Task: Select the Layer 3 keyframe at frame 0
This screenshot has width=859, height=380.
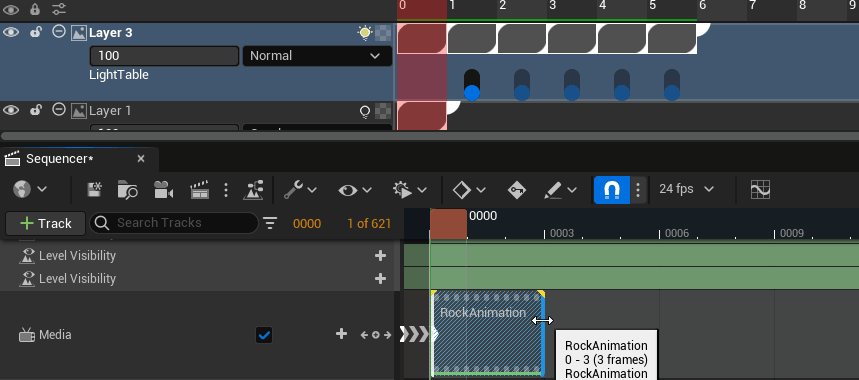Action: [422, 39]
